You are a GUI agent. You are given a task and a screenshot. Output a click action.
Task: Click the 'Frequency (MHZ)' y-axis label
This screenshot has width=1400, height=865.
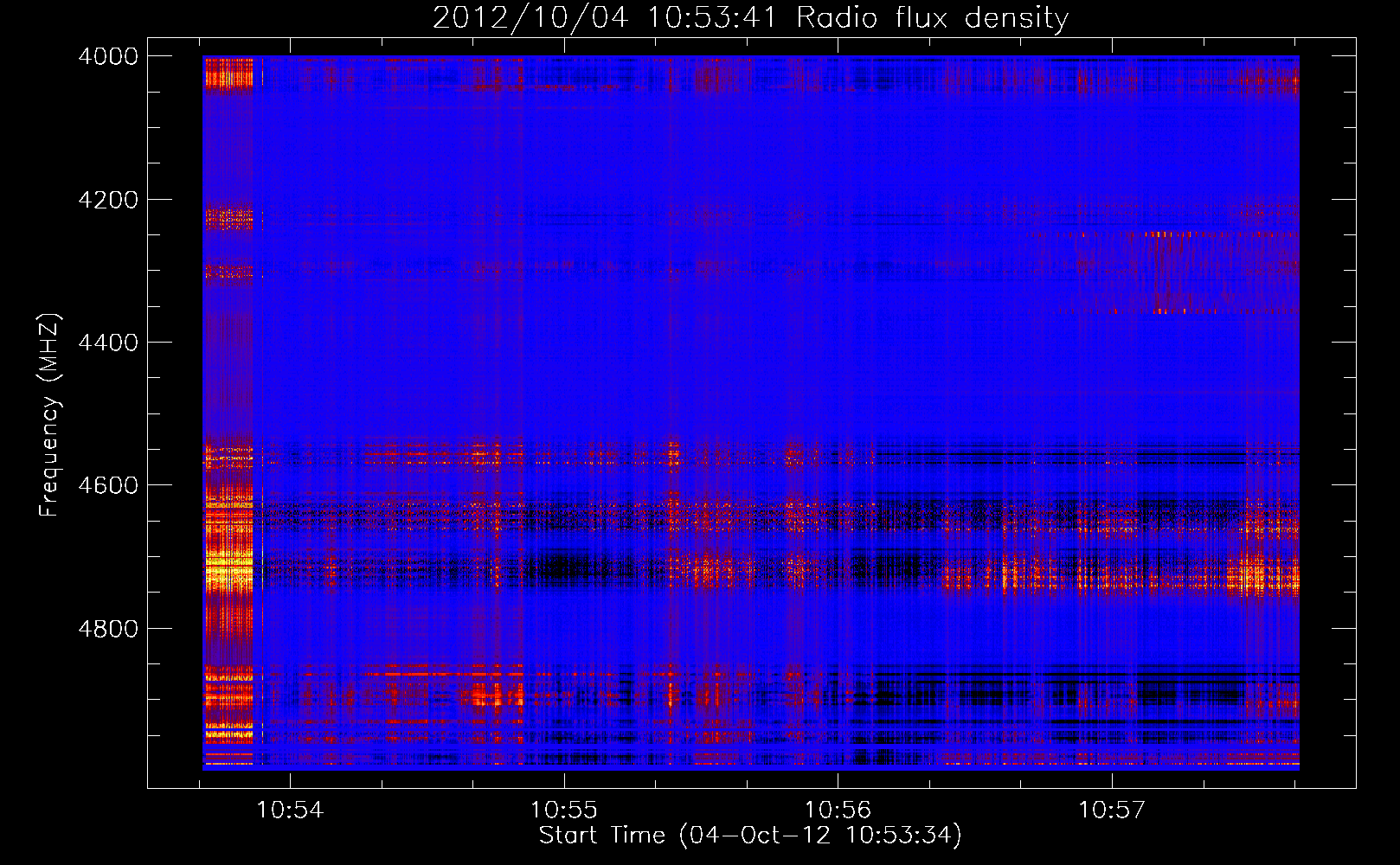[50, 416]
